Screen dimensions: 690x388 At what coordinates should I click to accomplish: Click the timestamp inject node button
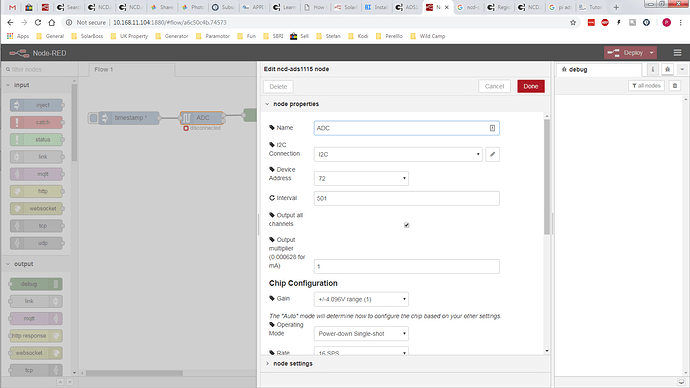(x=93, y=118)
